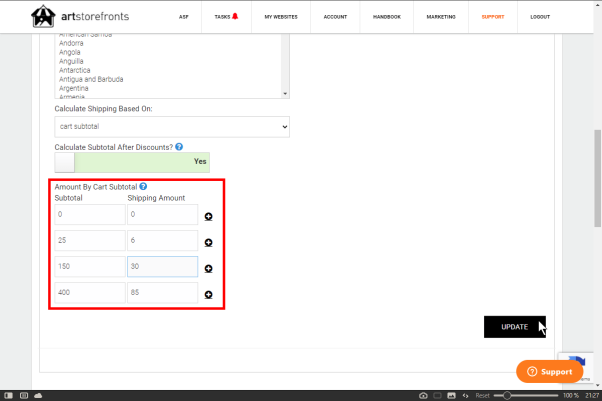Select Andorra in the country list
The height and width of the screenshot is (401, 602).
tap(71, 43)
